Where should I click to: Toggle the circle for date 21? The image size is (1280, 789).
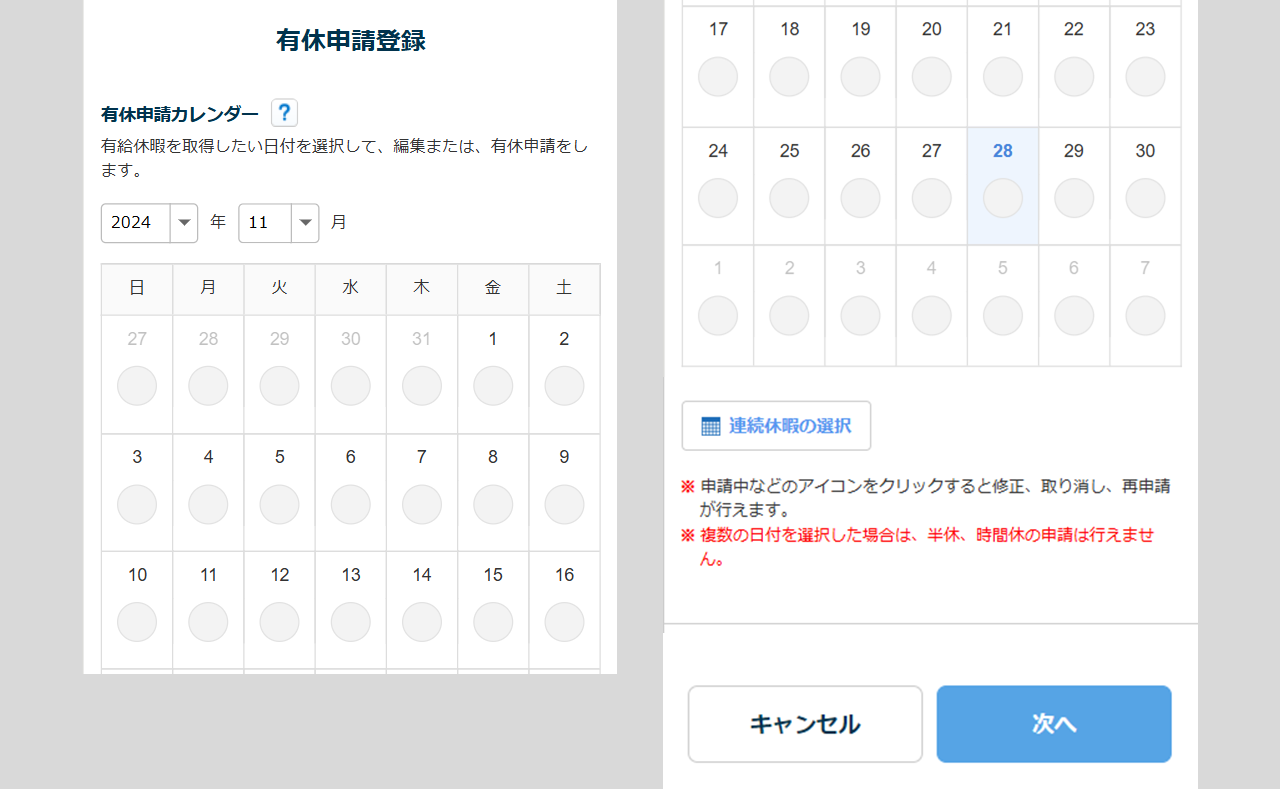(x=1003, y=77)
